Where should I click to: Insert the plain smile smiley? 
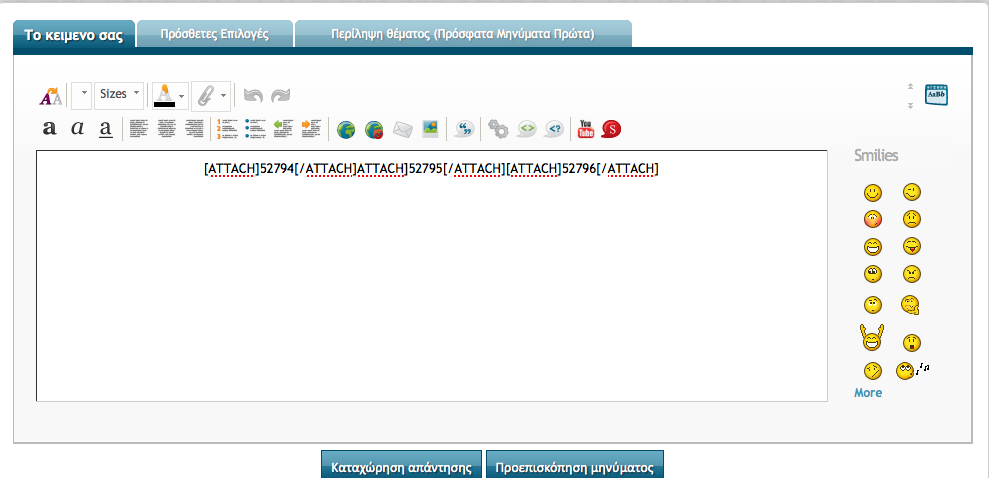point(873,192)
